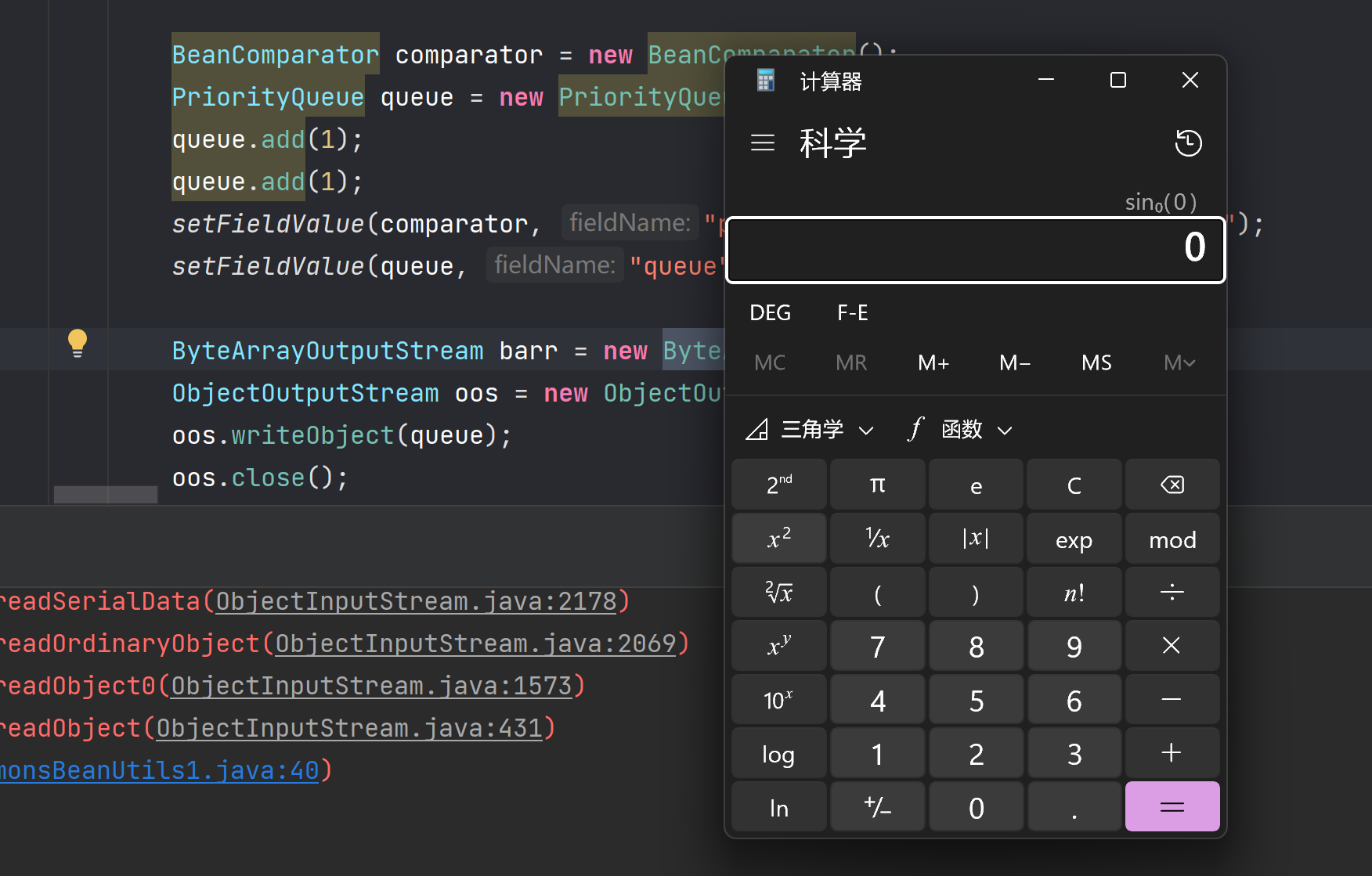Click the M+ memory add button
This screenshot has width=1372, height=876.
pos(933,362)
